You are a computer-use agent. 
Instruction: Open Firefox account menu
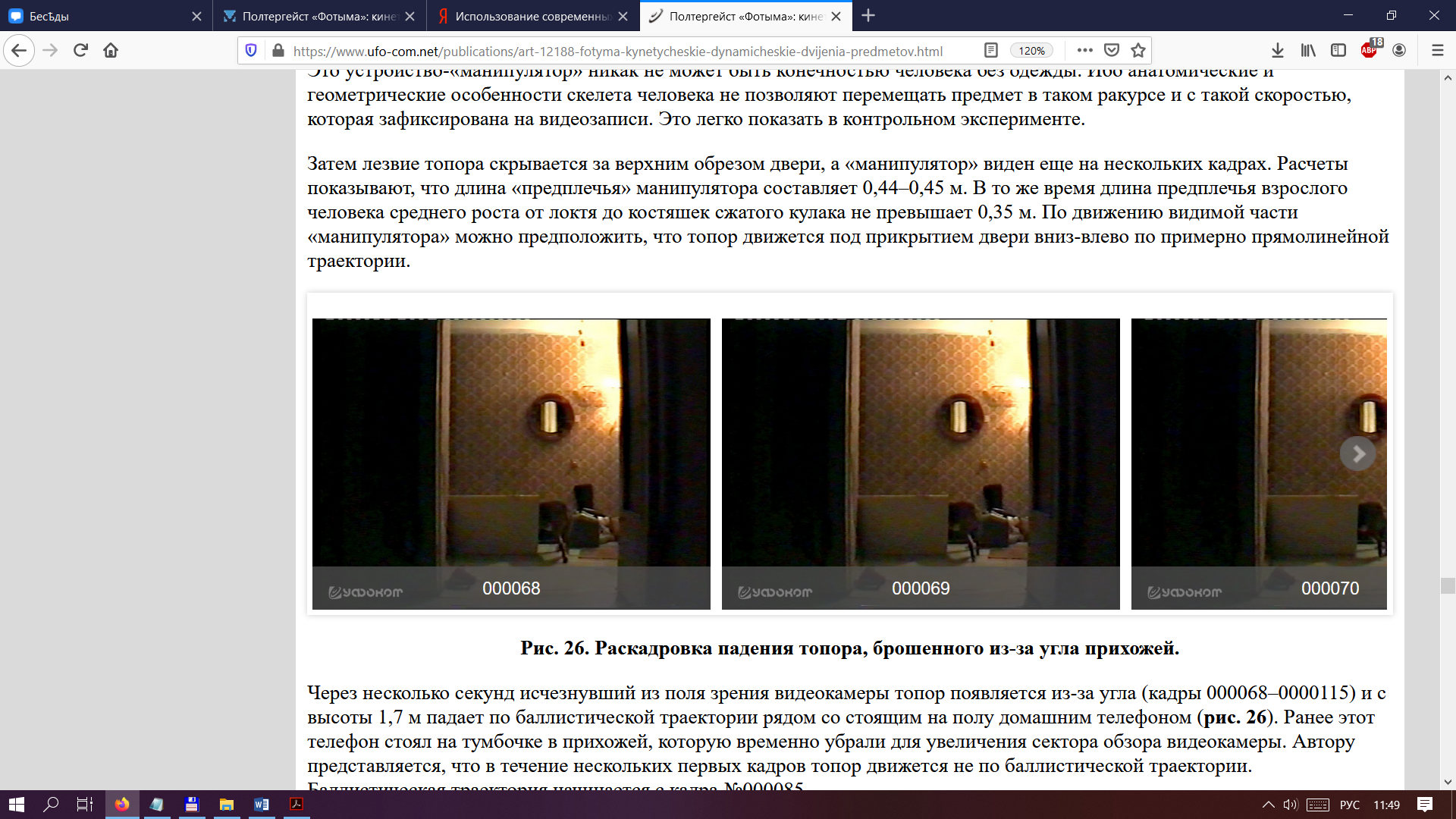pos(1399,50)
